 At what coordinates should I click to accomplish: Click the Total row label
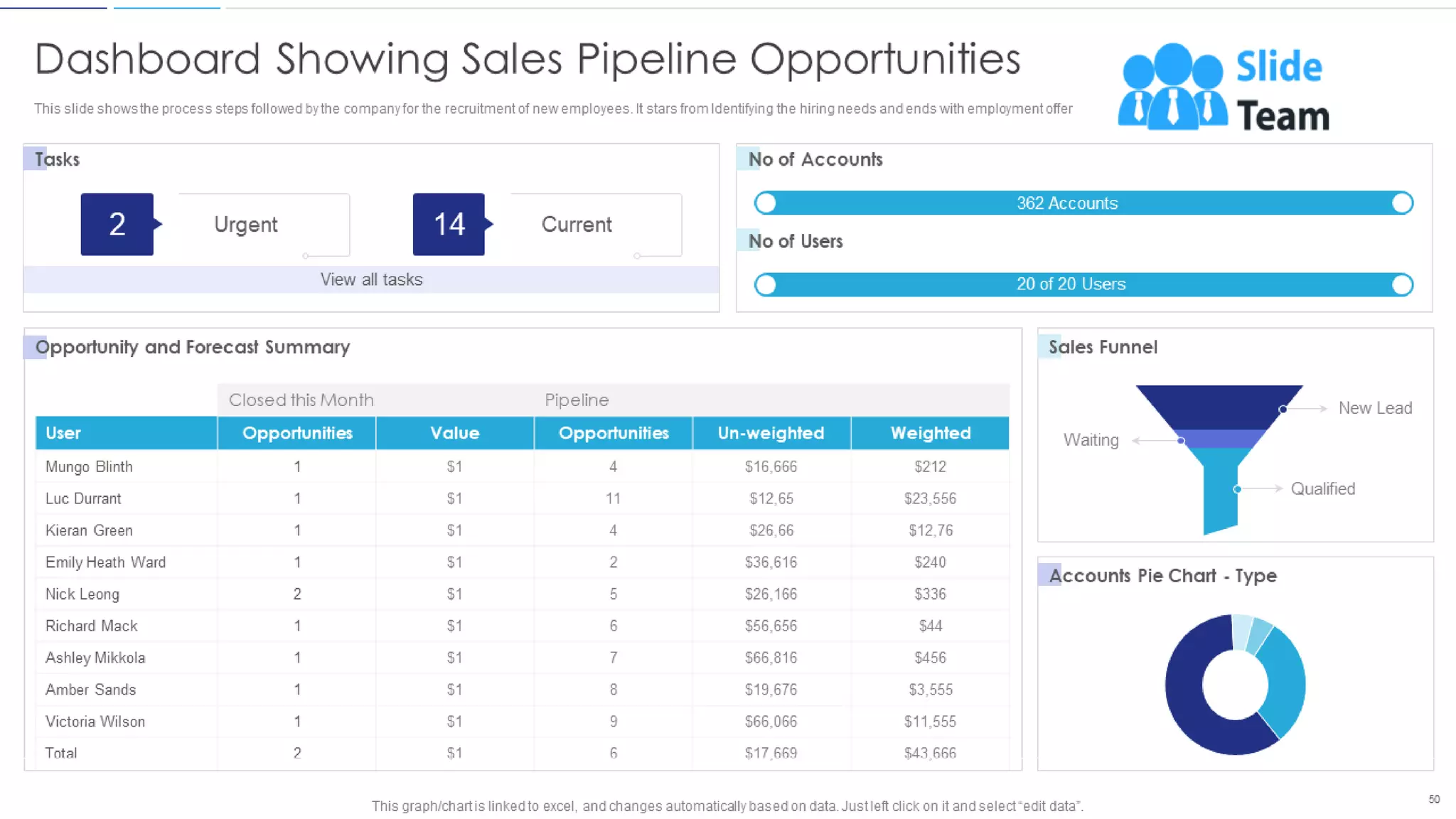(x=61, y=753)
